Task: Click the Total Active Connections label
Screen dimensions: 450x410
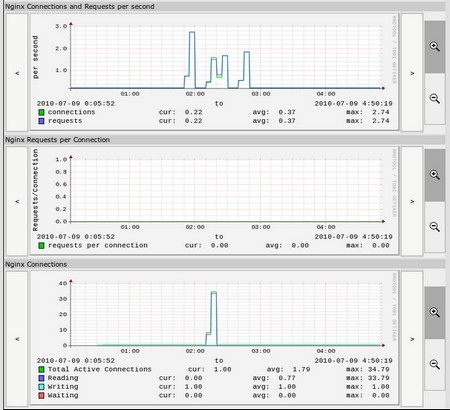Action: (x=99, y=369)
